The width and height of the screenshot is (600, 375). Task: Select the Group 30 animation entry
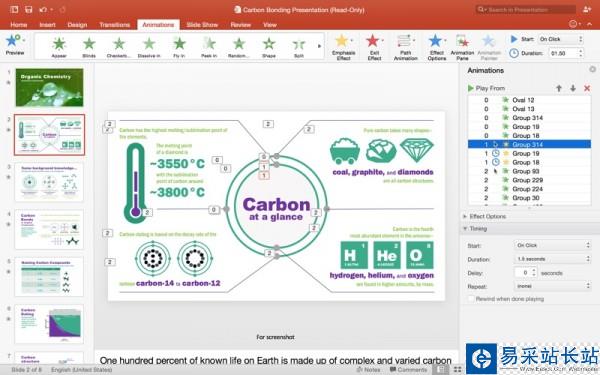529,198
